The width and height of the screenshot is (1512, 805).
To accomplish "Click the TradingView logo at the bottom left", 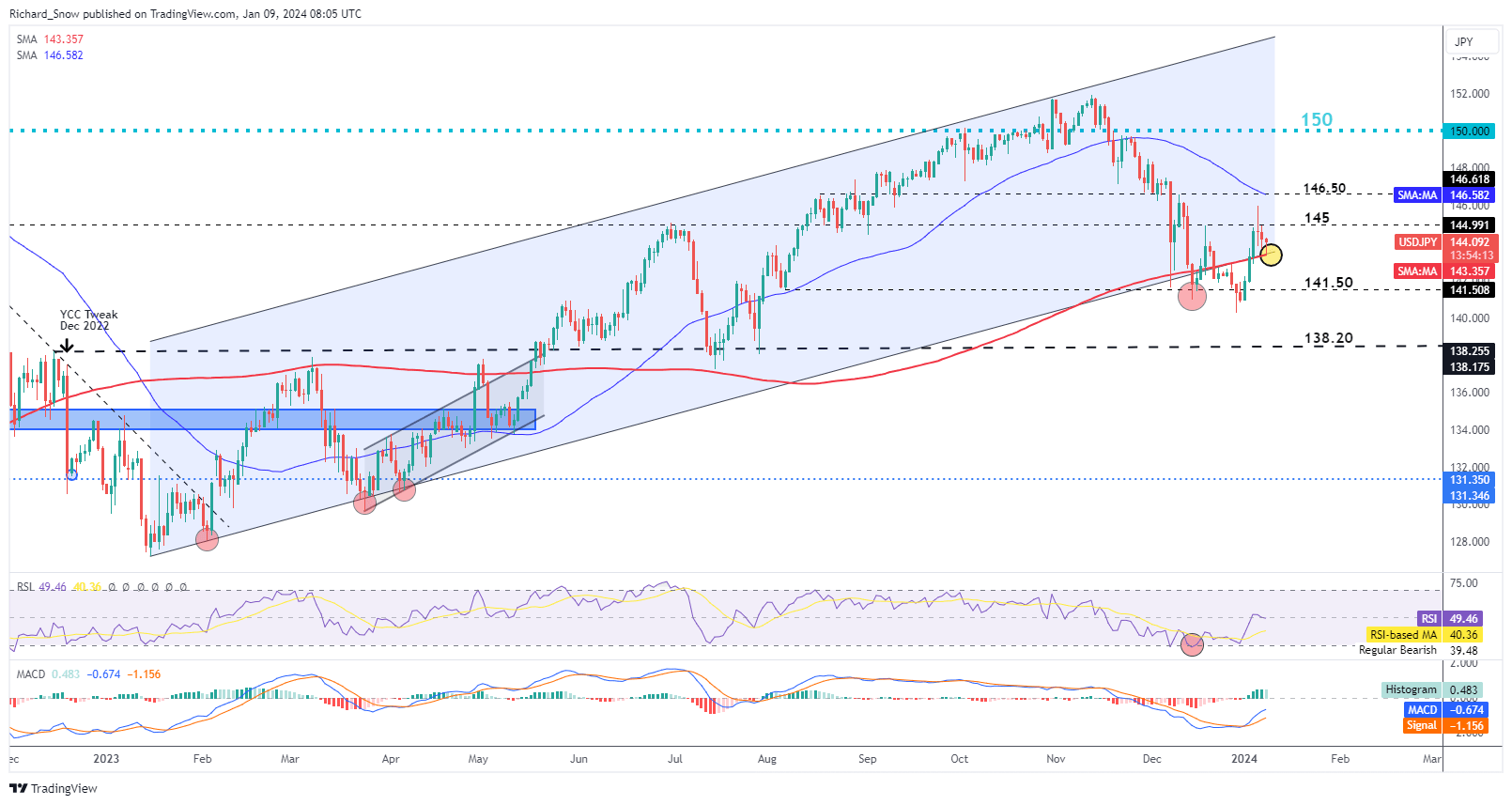I will coord(54,788).
